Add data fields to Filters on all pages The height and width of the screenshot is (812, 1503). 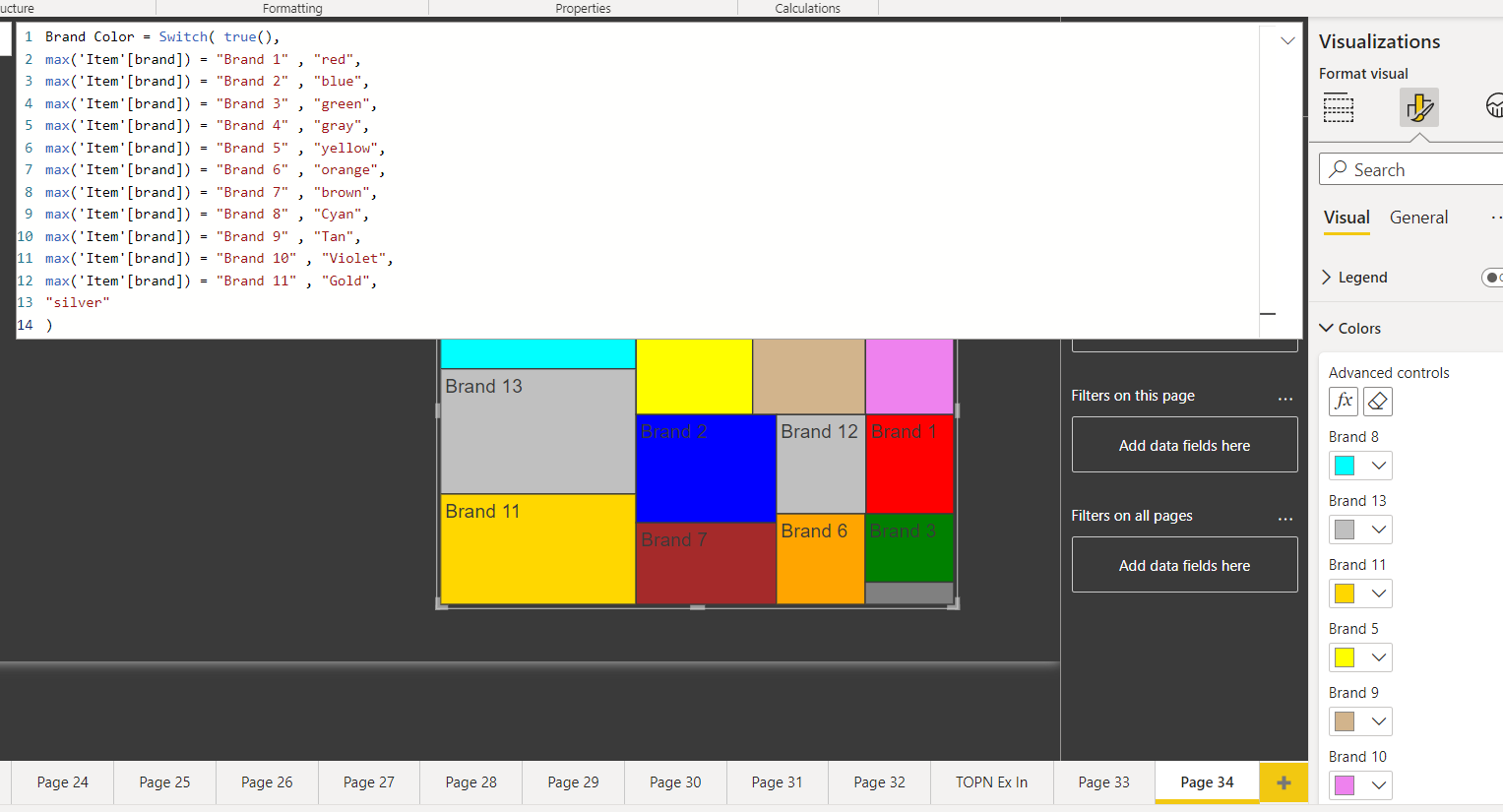[x=1184, y=565]
